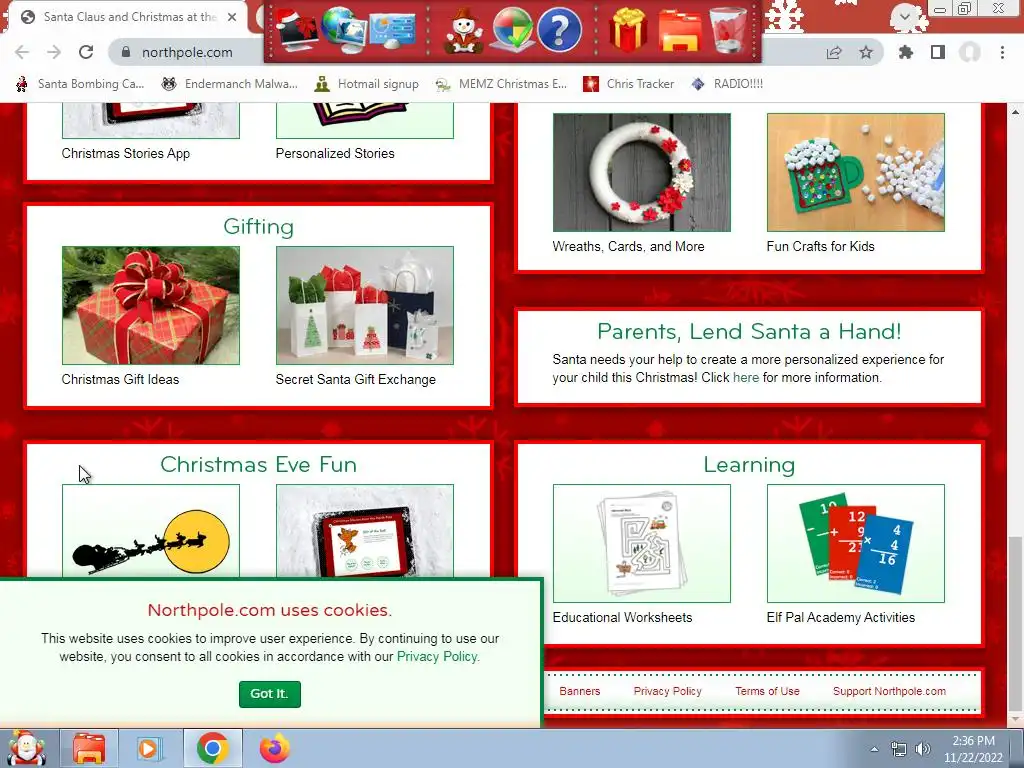Click the maze worksheet image
The width and height of the screenshot is (1024, 768).
point(641,543)
